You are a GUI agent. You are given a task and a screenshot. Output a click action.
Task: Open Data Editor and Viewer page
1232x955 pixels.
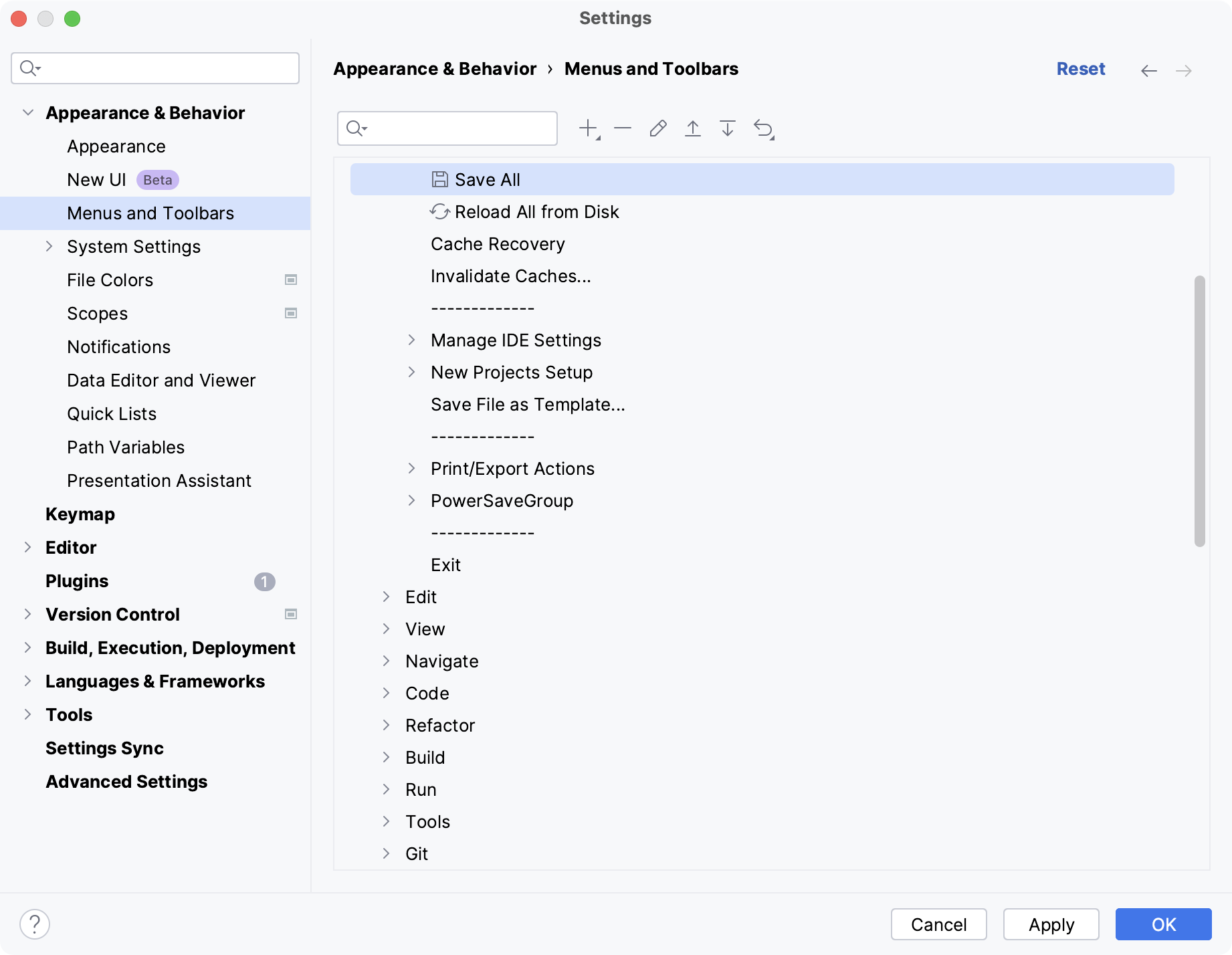161,381
